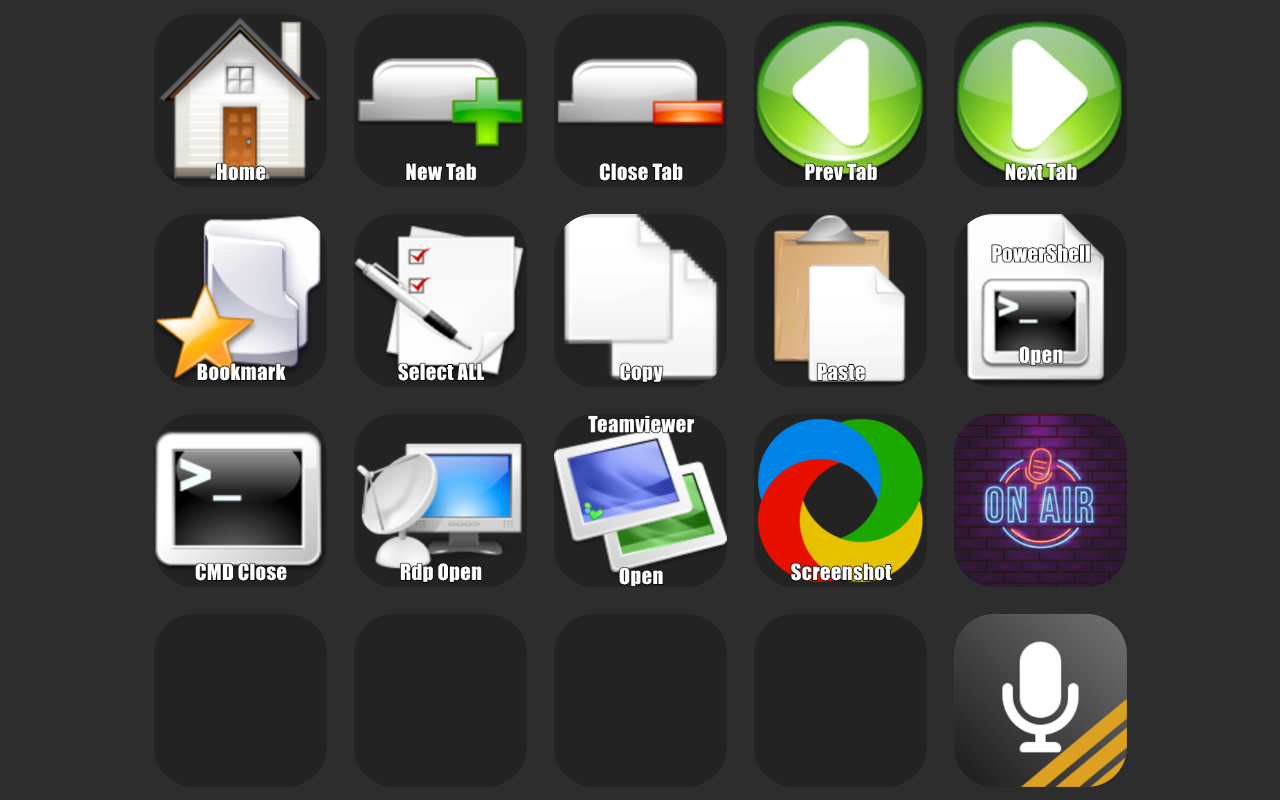Click the Rdp Open satellite dish icon
The image size is (1280, 800).
440,500
